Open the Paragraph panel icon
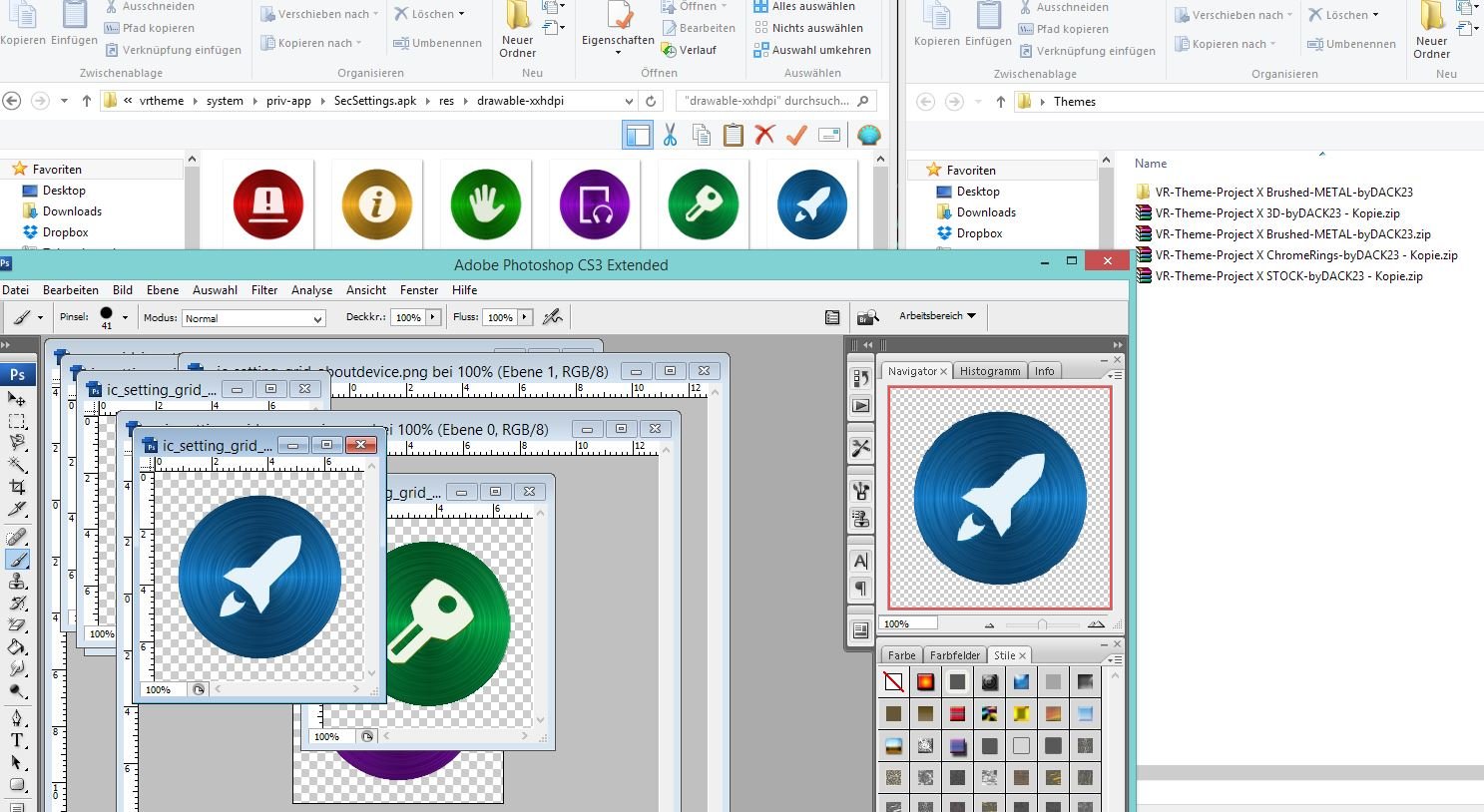1484x812 pixels. click(860, 589)
